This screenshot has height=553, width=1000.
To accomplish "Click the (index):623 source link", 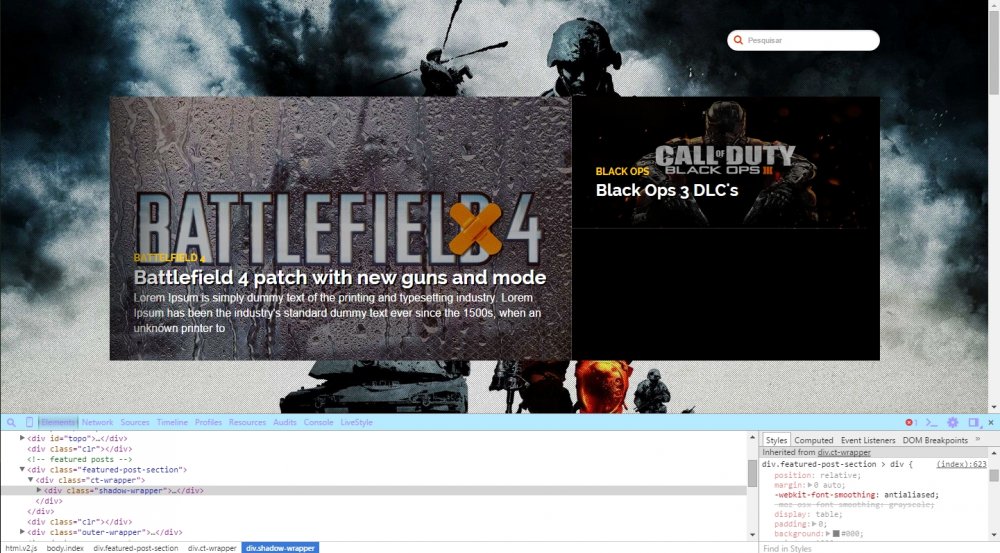I will (x=961, y=464).
